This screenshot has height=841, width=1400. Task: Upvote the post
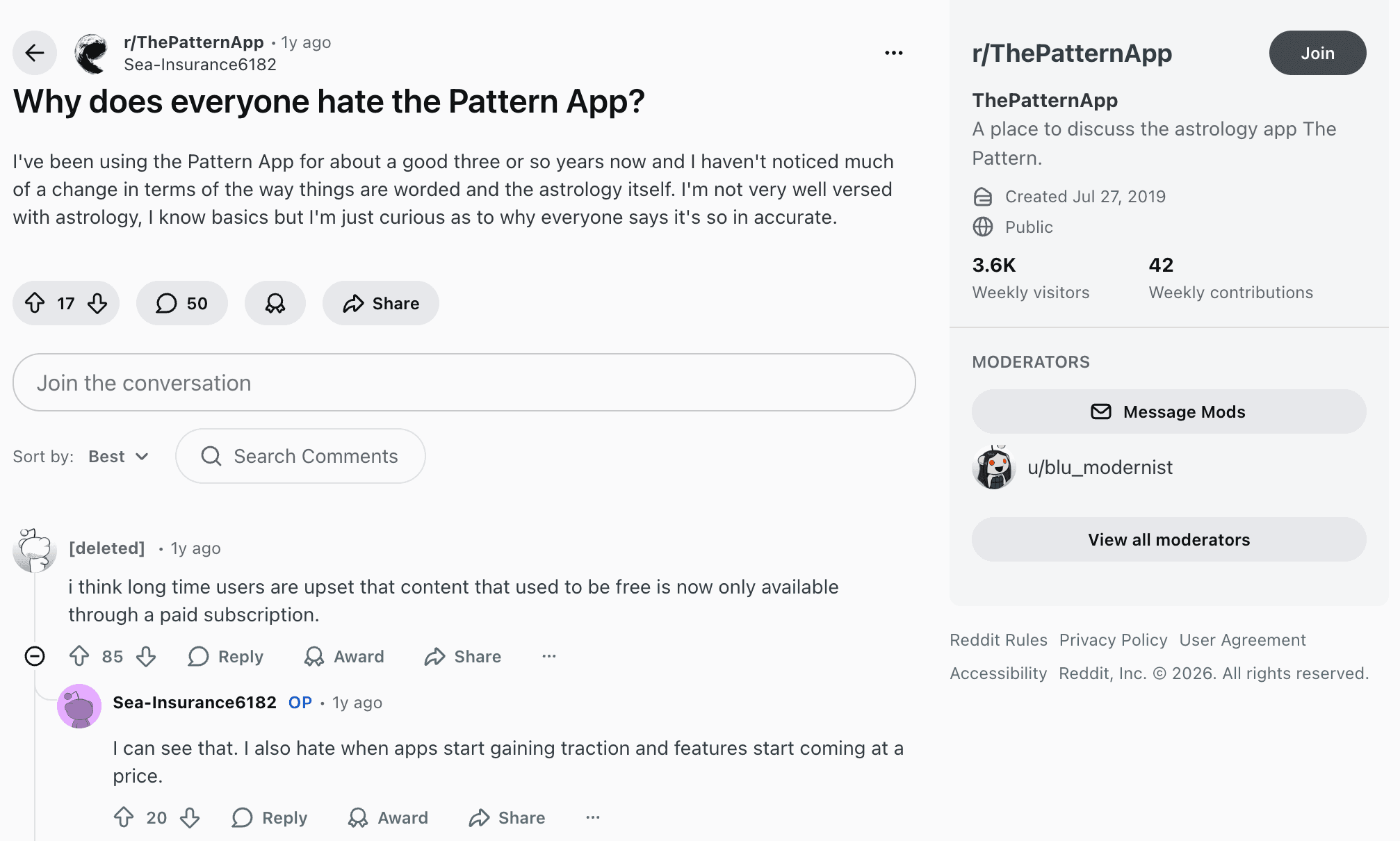pos(36,303)
